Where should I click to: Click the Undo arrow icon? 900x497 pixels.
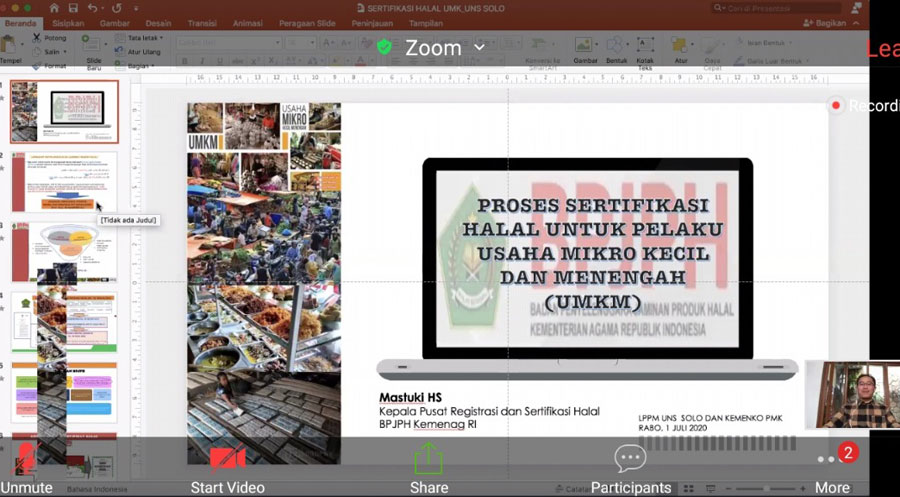point(93,8)
